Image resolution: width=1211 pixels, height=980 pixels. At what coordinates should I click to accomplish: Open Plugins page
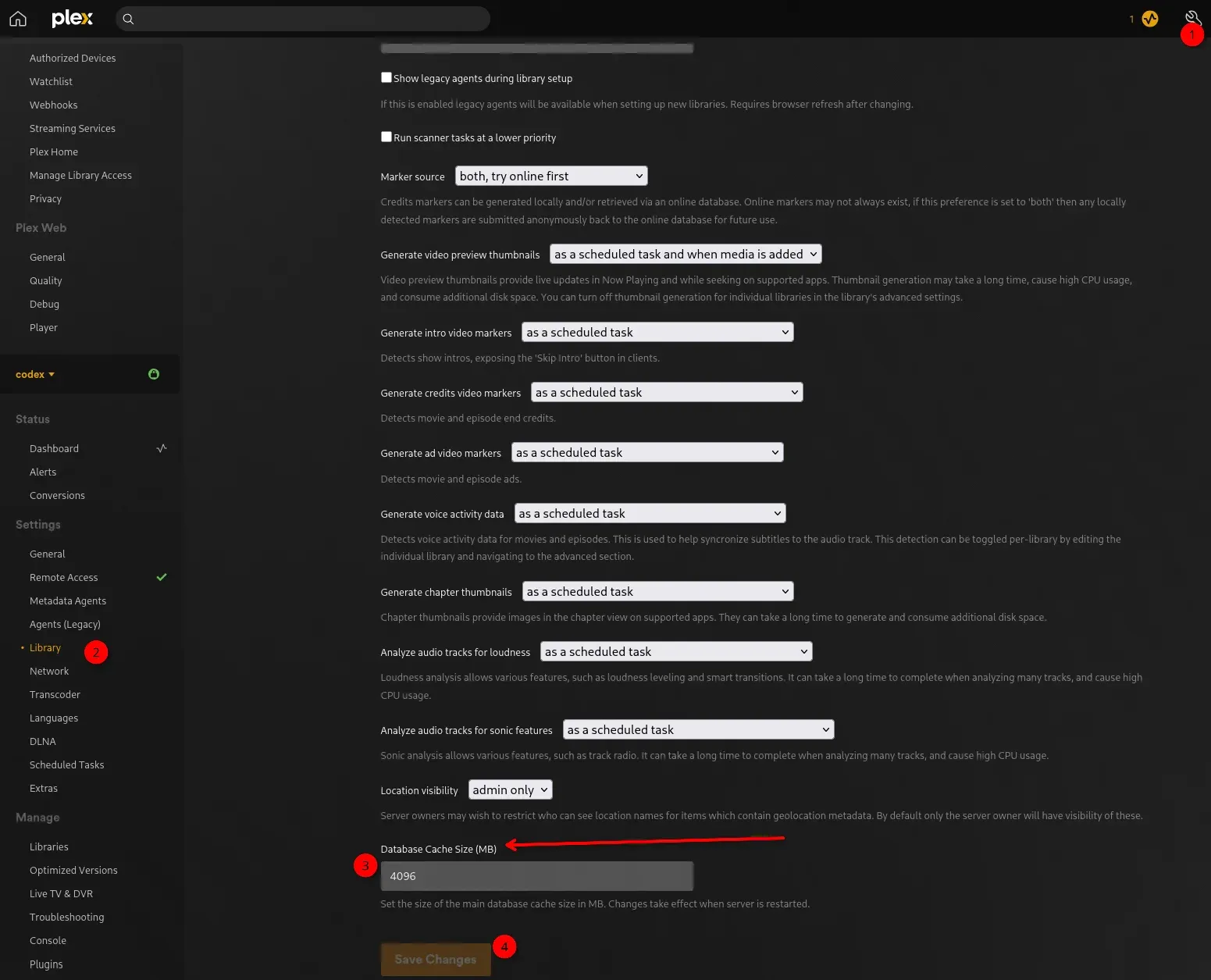46,964
